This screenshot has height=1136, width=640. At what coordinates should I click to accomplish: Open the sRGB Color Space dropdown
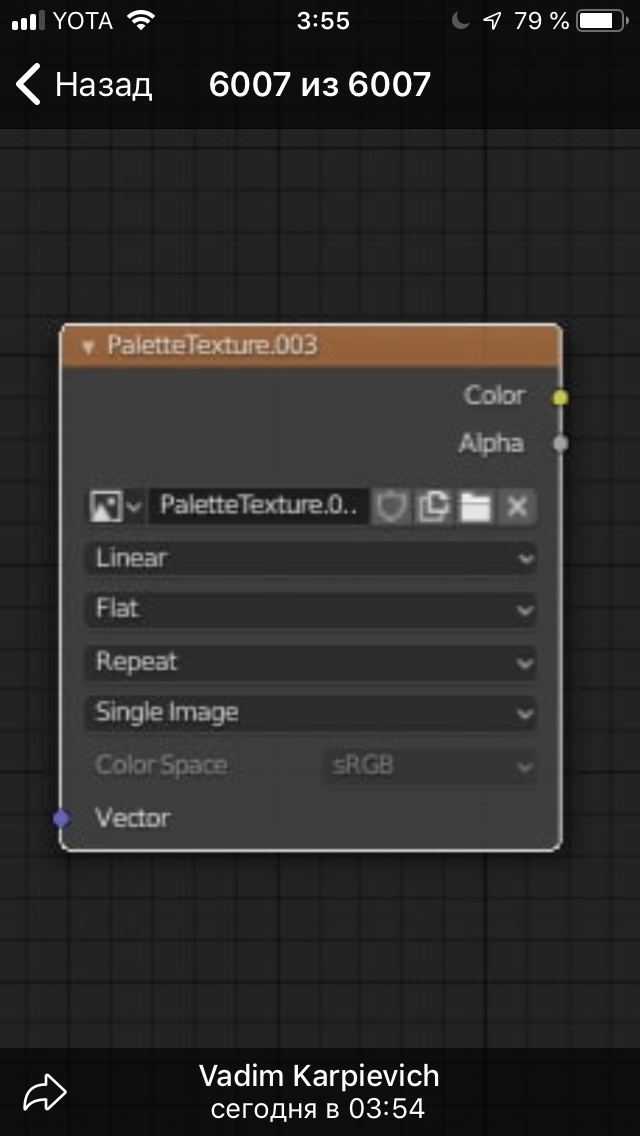[x=430, y=766]
